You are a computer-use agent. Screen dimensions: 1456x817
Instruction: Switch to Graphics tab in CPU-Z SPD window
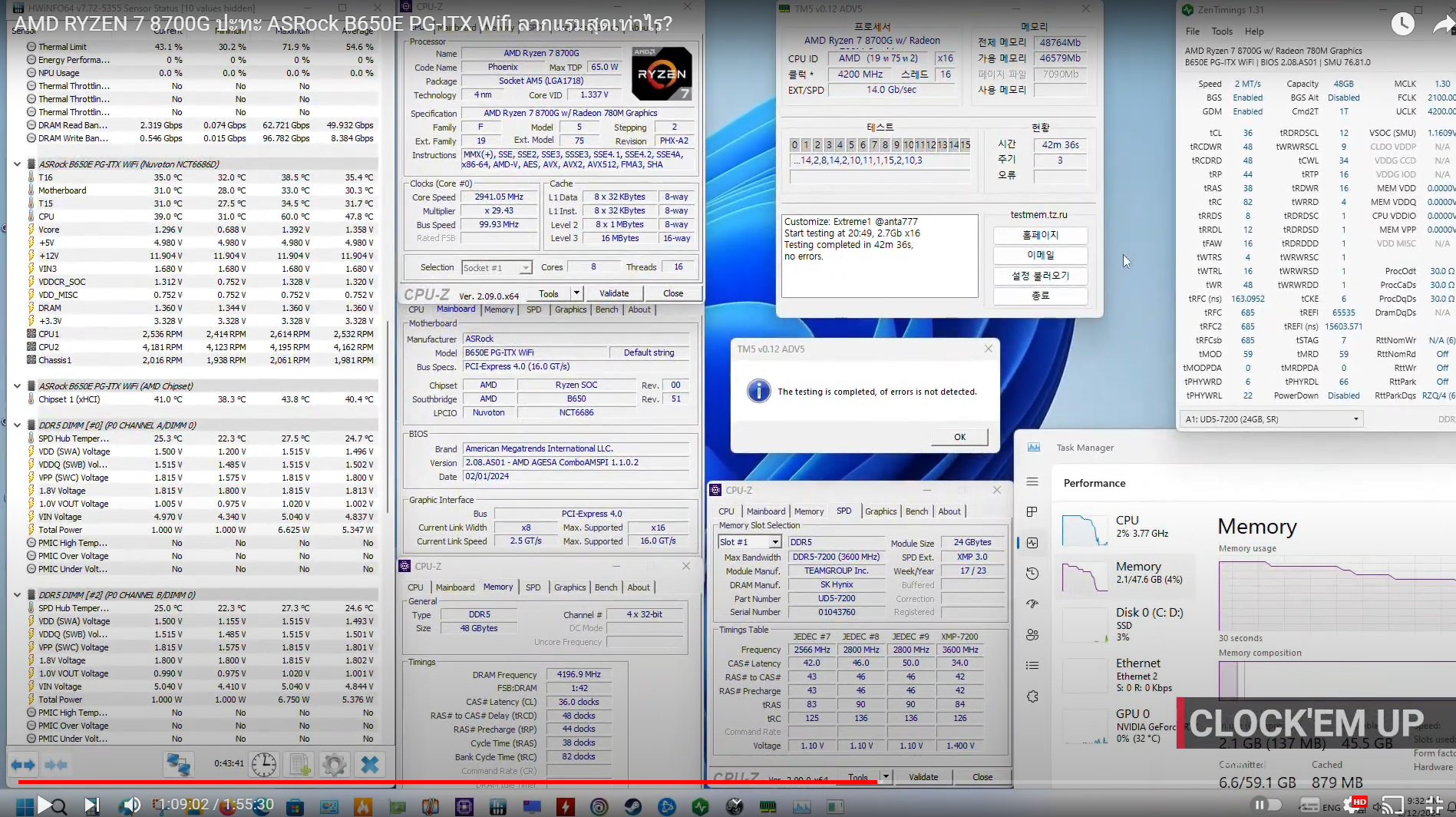[x=880, y=511]
